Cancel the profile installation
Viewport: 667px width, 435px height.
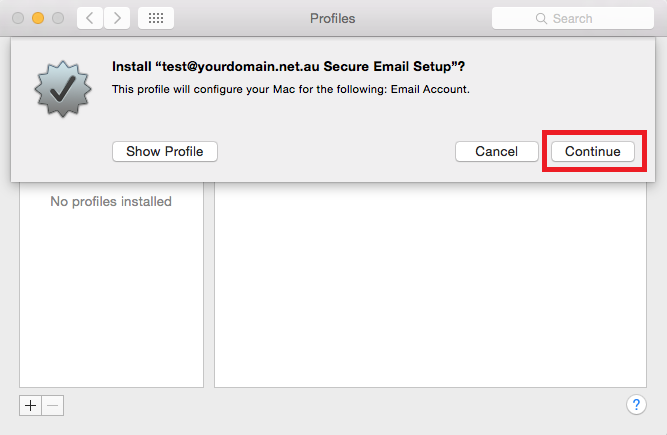496,151
